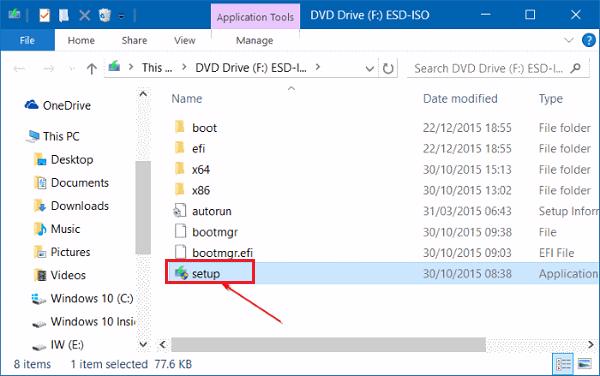600x376 pixels.
Task: Click the Recycle bin icon in quick access toolbar
Action: (x=105, y=15)
